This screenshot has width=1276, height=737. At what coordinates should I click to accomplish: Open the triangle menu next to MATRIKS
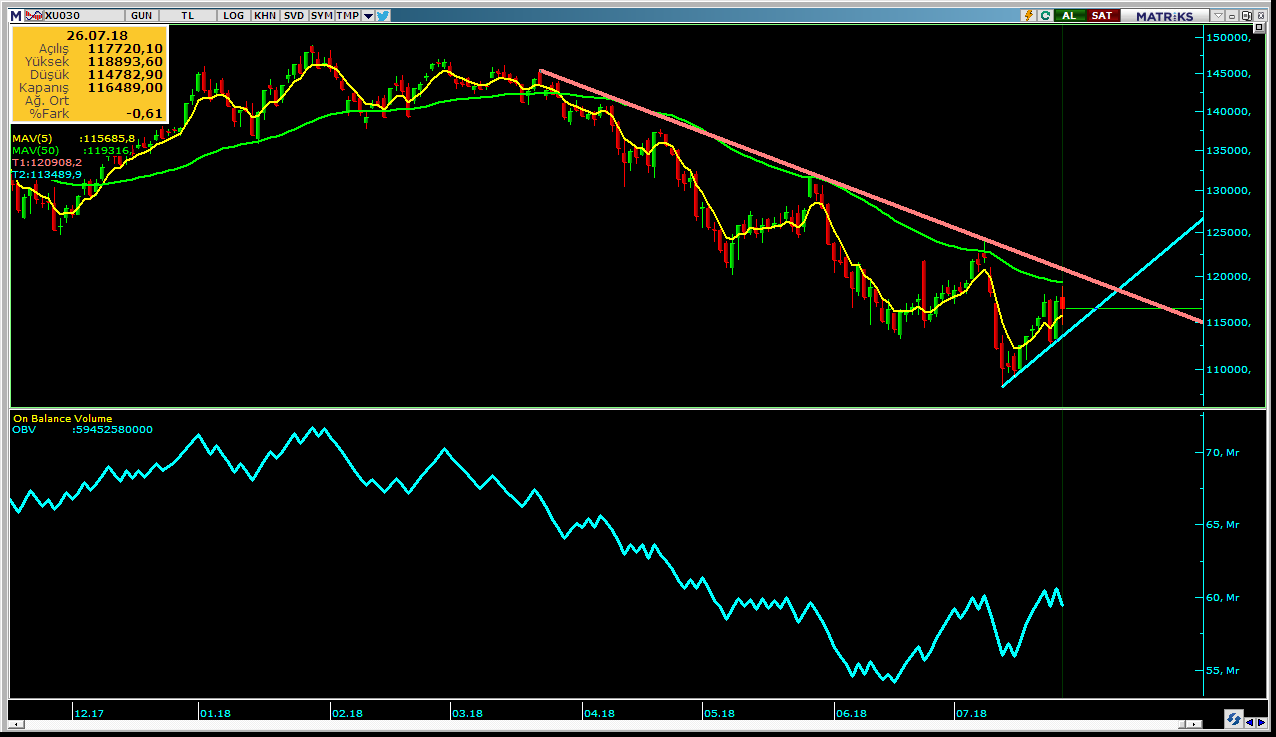[x=1217, y=15]
